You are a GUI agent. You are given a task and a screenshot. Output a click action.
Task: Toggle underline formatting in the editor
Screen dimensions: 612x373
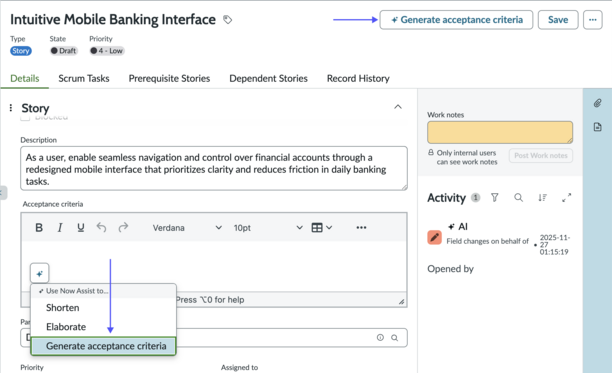(x=80, y=227)
